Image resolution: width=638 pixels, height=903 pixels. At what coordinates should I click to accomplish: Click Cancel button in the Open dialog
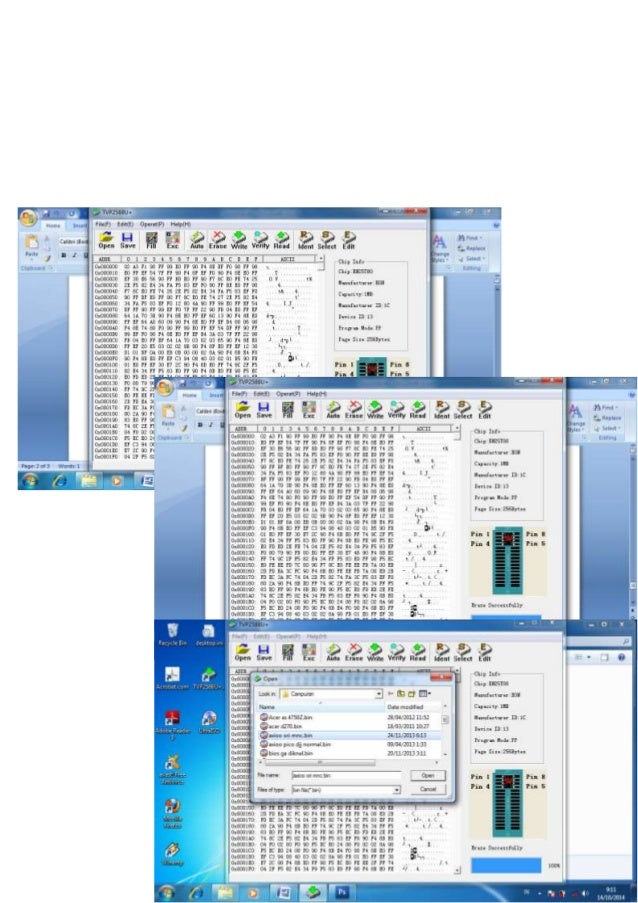[x=428, y=790]
